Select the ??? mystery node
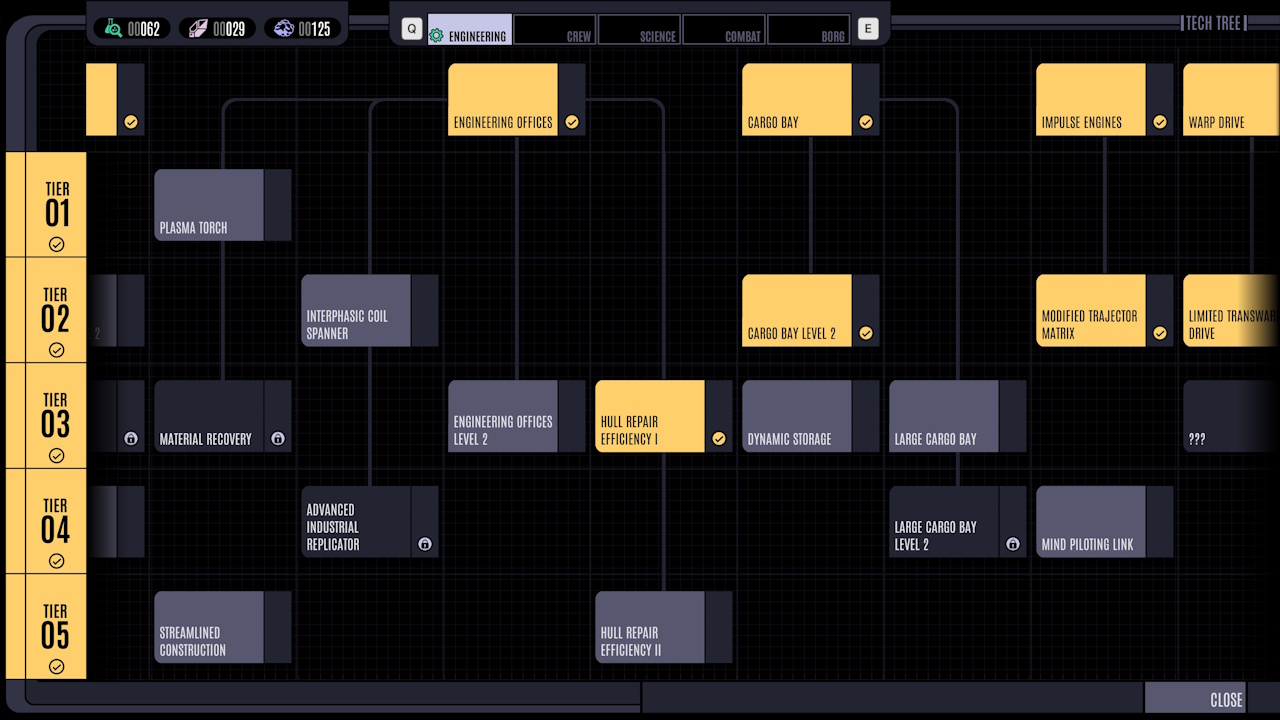The image size is (1280, 720). coord(1240,416)
